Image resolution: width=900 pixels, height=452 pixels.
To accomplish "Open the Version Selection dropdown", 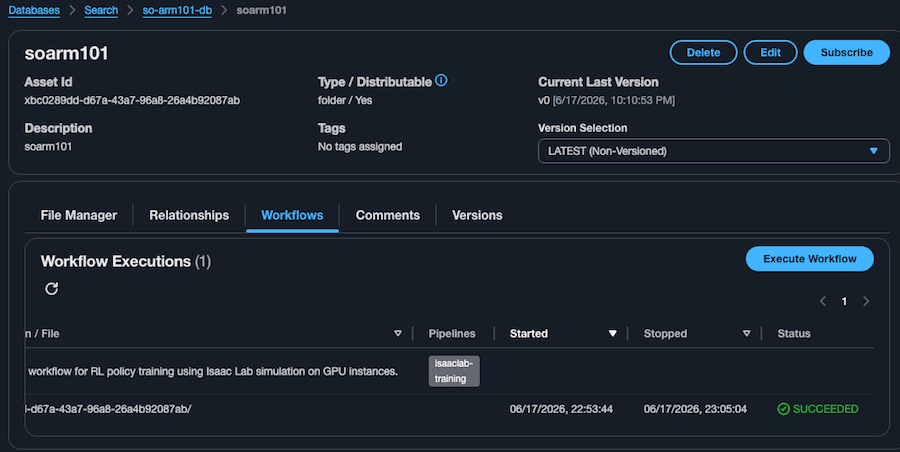I will [x=713, y=151].
